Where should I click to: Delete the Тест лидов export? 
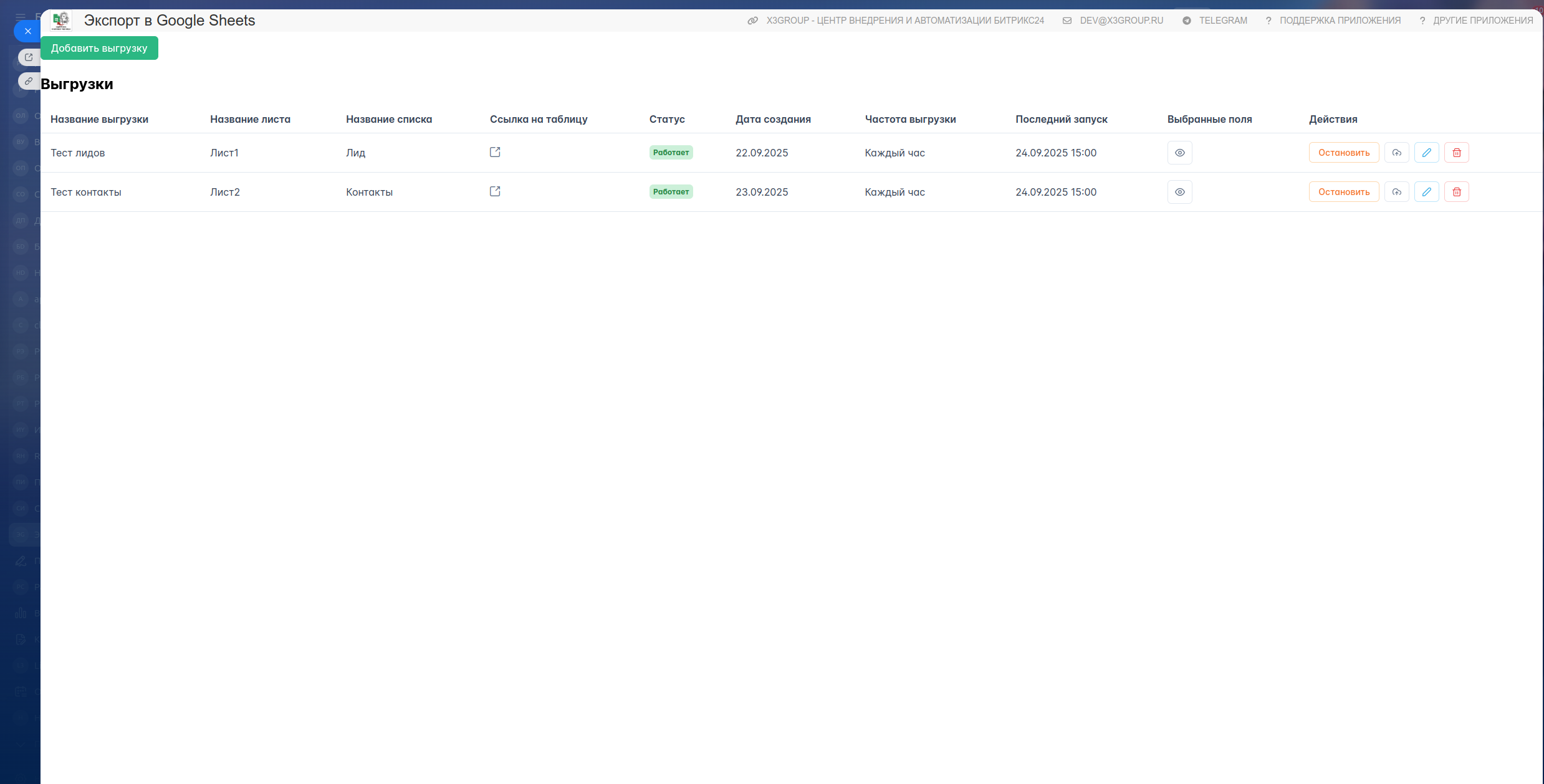pos(1456,153)
